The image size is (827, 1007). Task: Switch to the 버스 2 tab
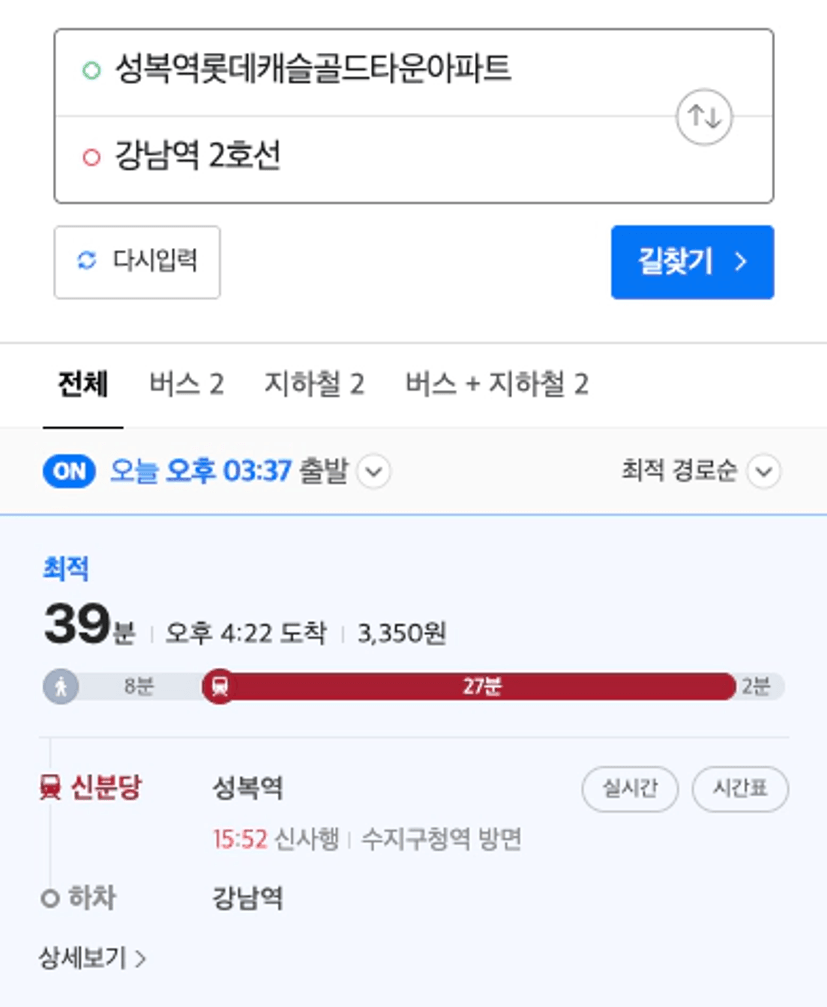[186, 384]
